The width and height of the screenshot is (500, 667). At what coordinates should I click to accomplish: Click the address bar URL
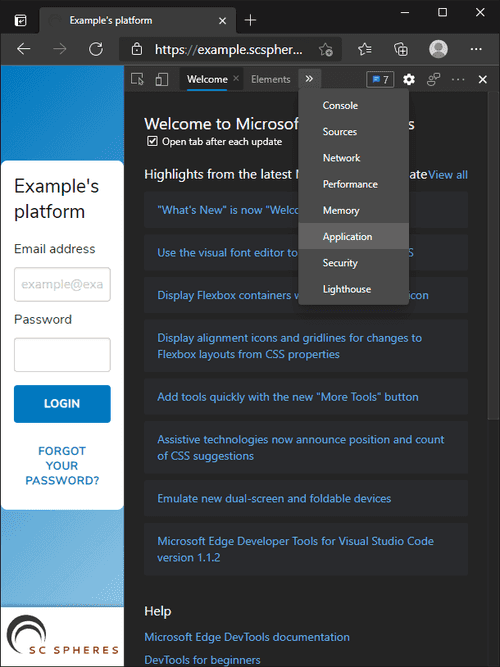(x=229, y=50)
